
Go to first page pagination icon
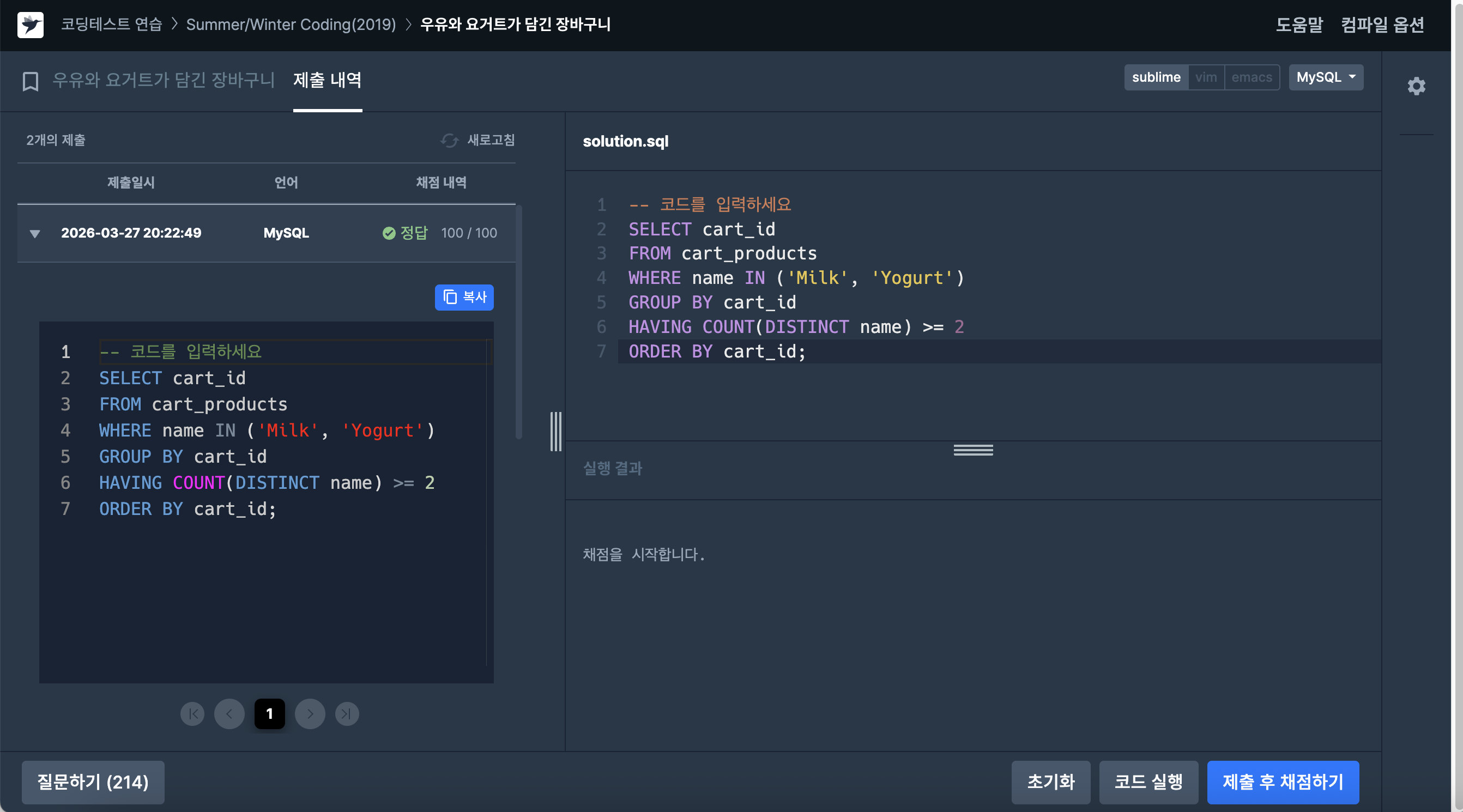click(192, 714)
